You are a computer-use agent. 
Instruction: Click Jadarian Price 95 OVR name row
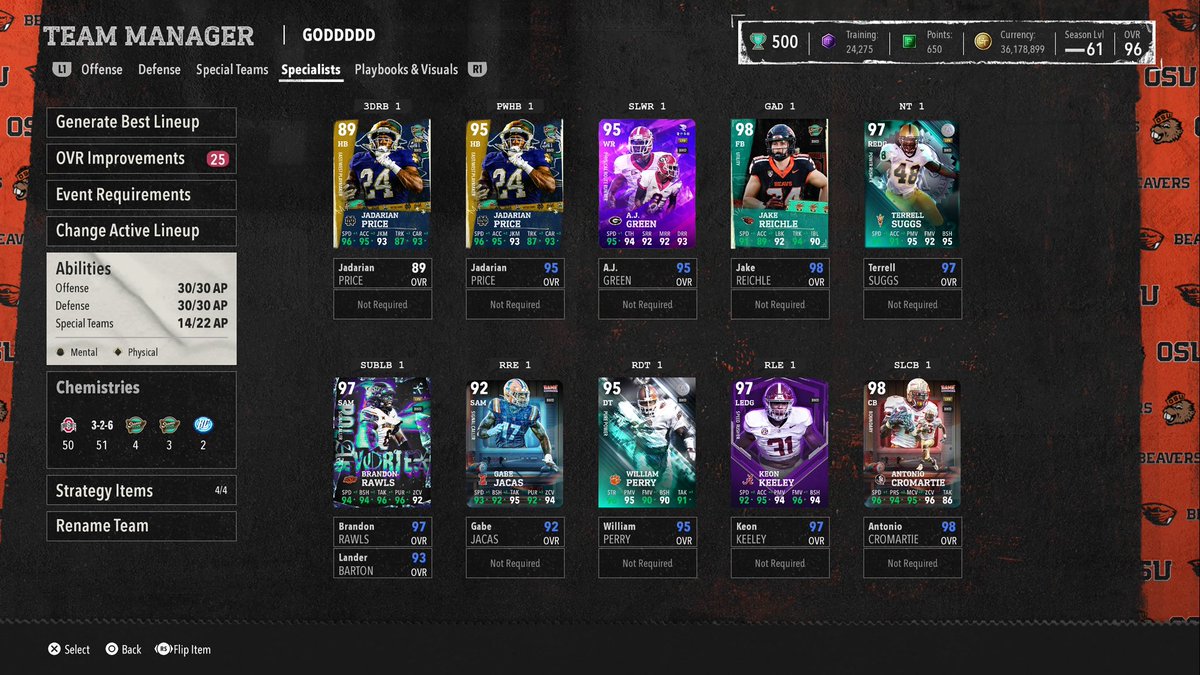click(x=515, y=274)
